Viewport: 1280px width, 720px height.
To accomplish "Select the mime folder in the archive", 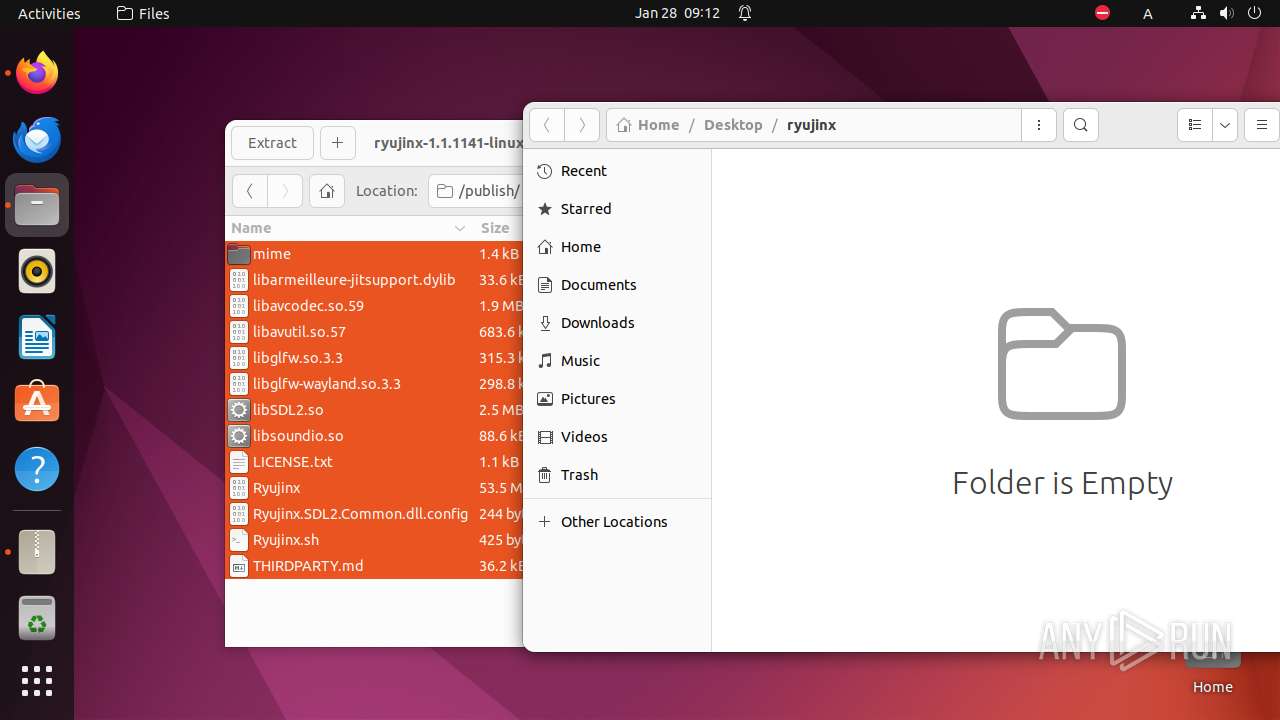I will [375, 254].
